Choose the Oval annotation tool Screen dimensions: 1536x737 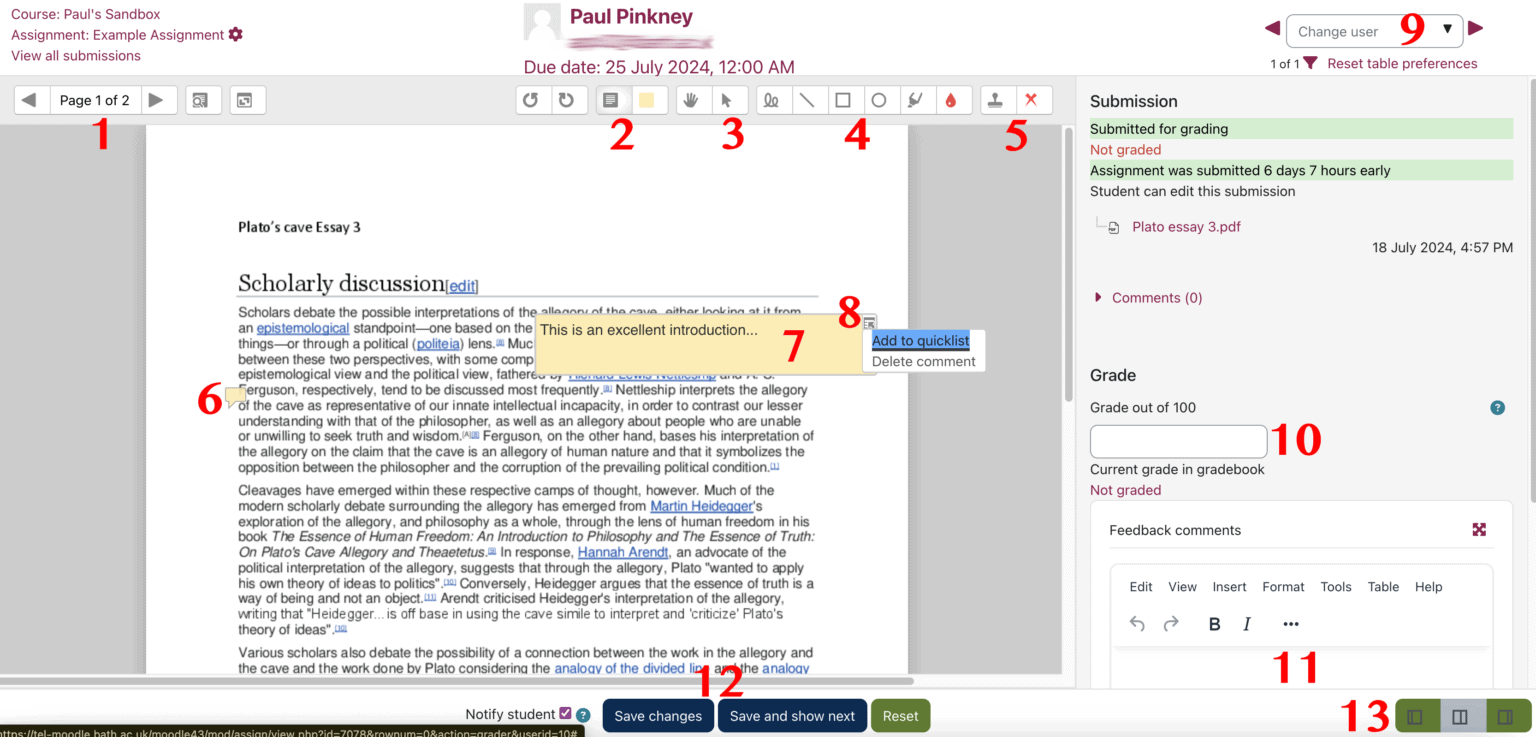pos(879,100)
